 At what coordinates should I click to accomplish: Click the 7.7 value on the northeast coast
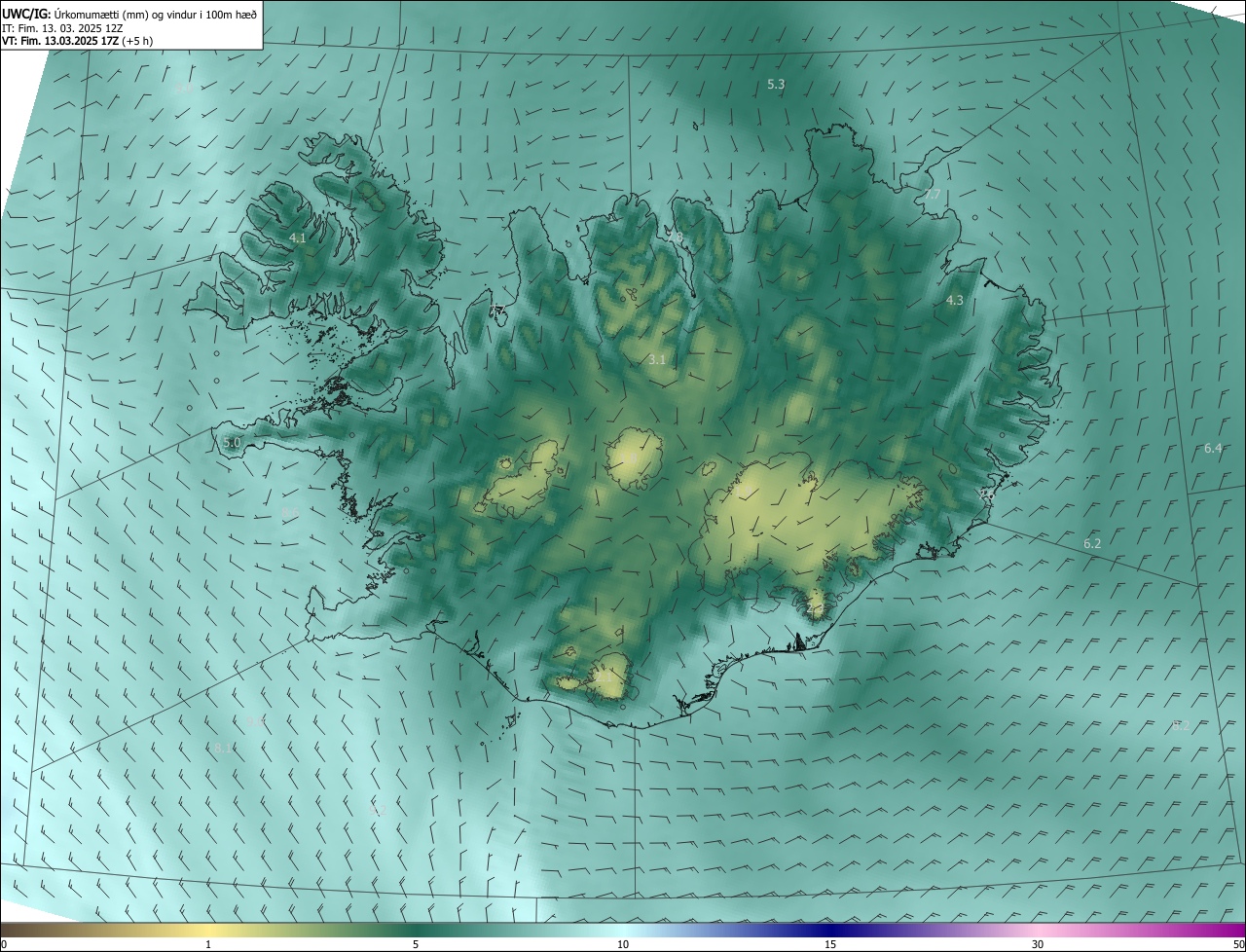pos(933,195)
